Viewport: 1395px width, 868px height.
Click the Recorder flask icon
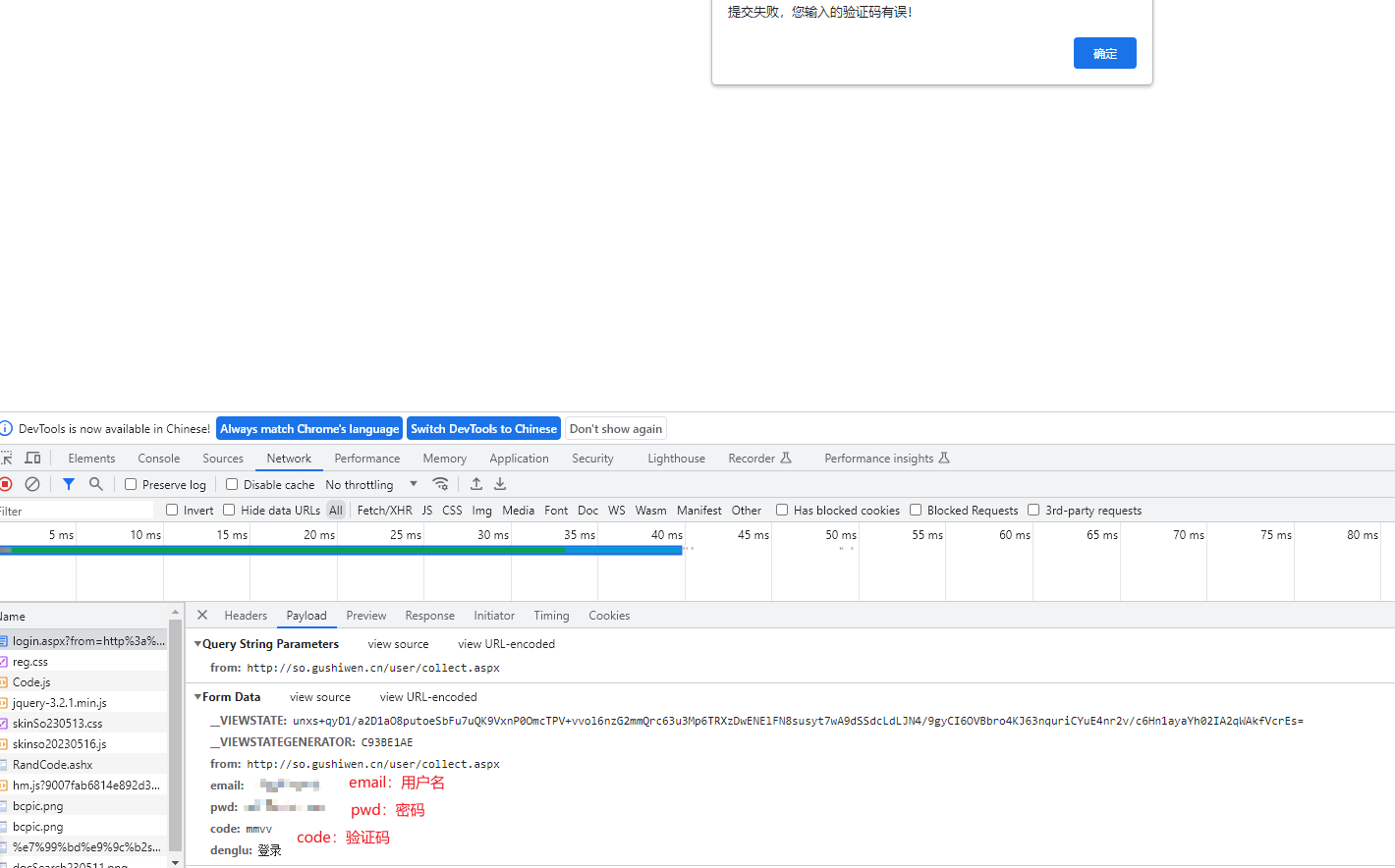point(786,458)
